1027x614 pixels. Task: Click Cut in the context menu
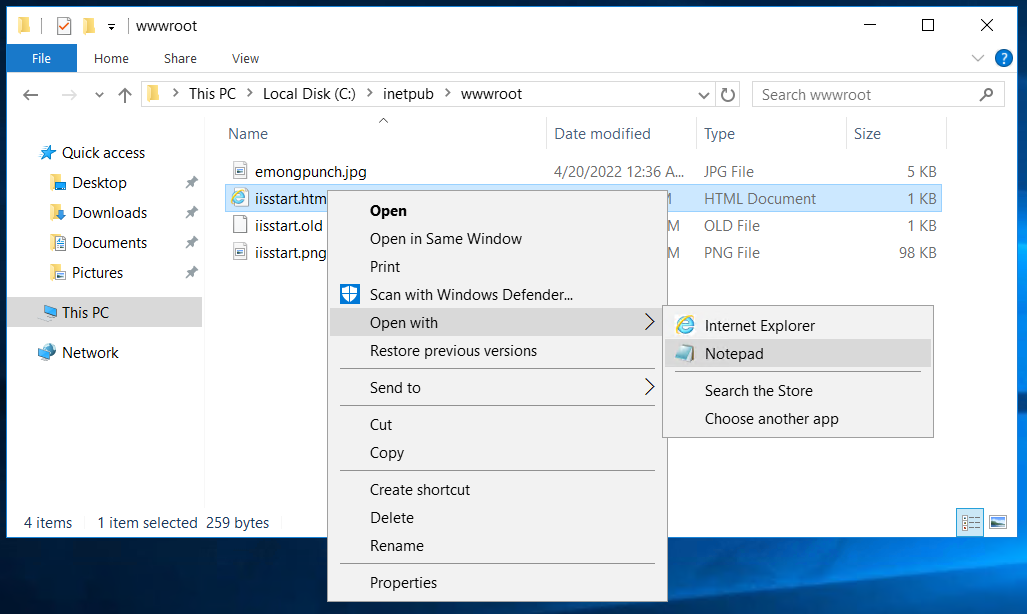[x=497, y=425]
